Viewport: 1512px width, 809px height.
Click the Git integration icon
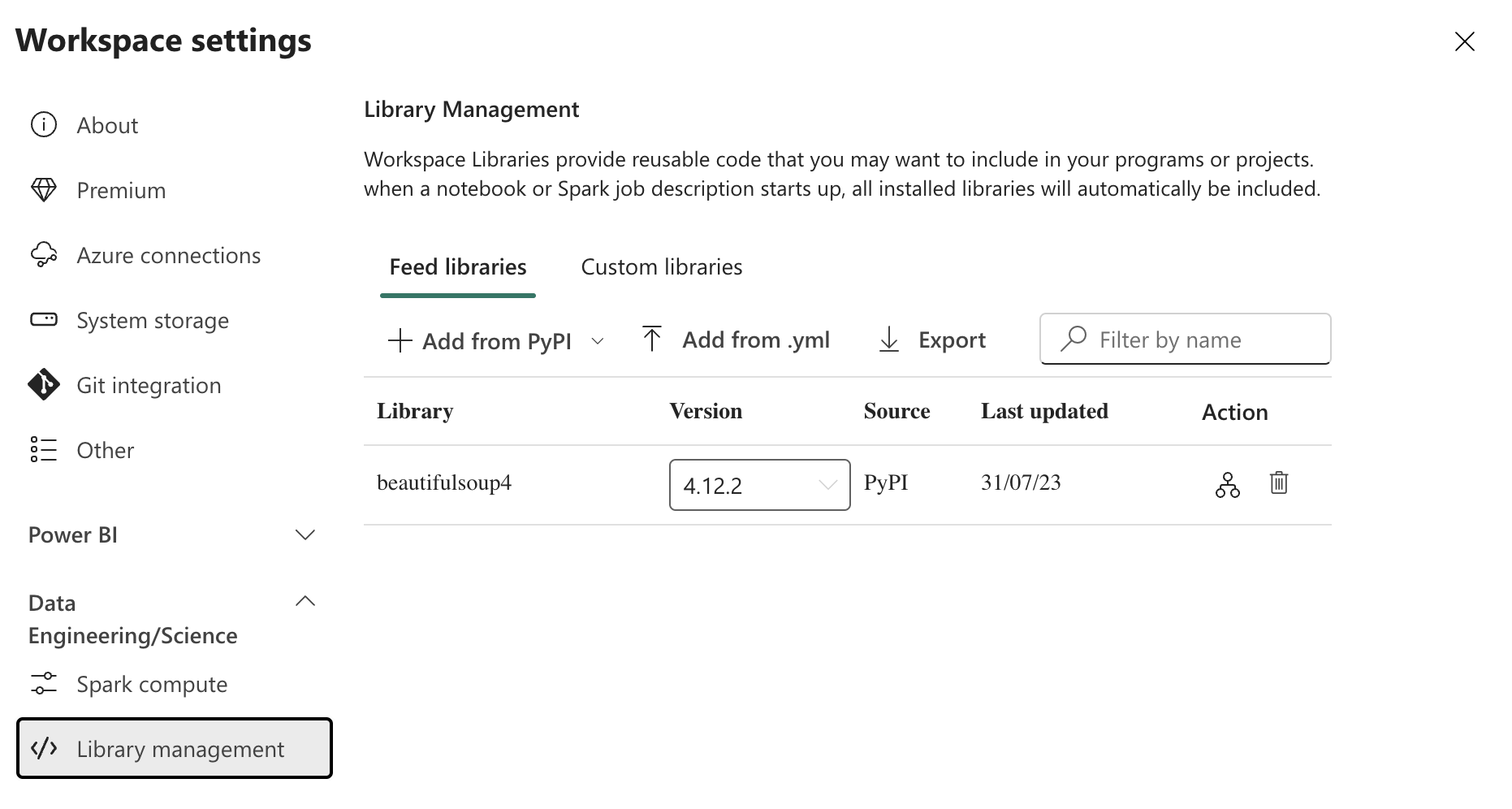pyautogui.click(x=44, y=385)
